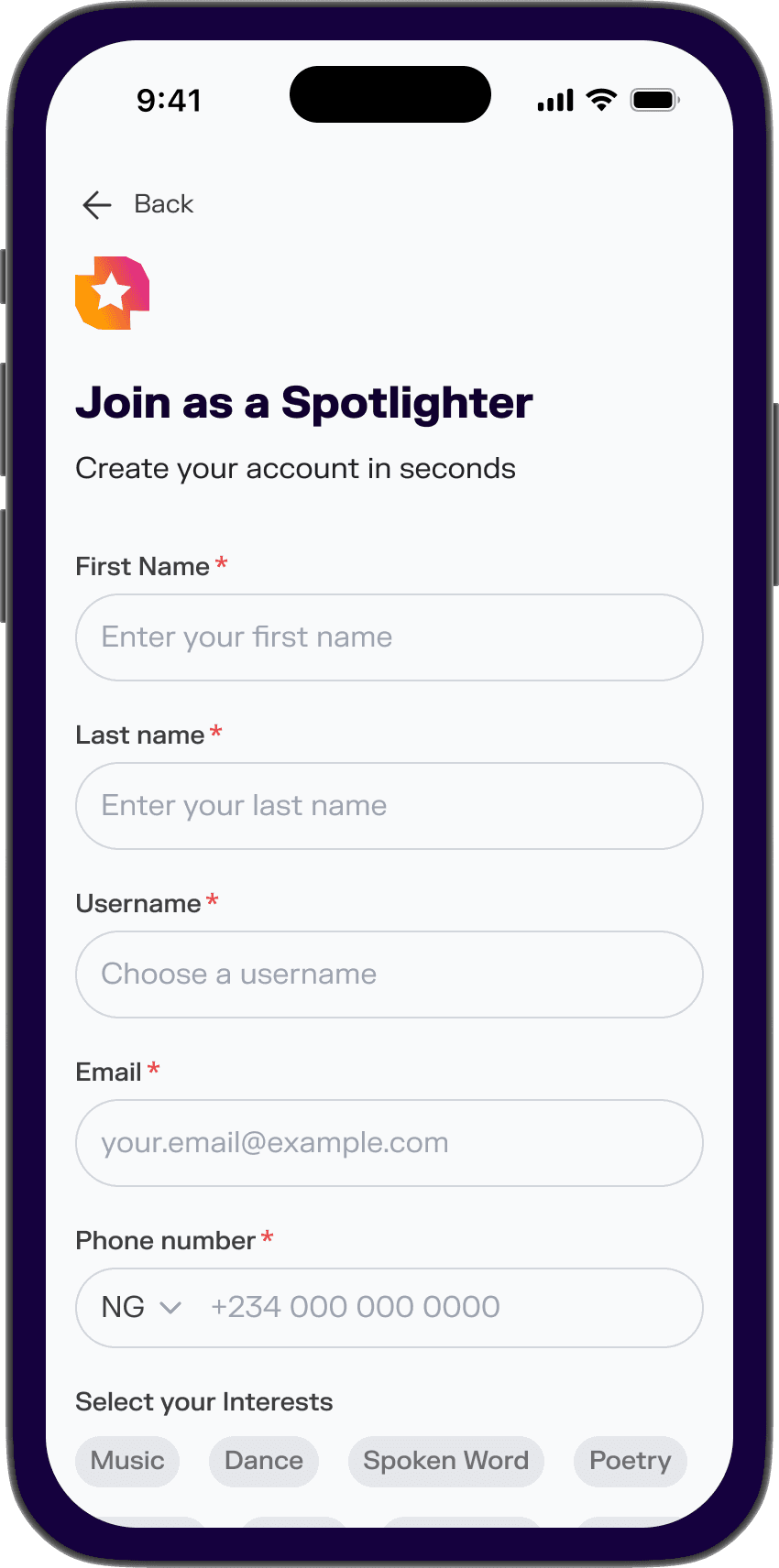The width and height of the screenshot is (779, 1568).
Task: Open the NG country code dropdown
Action: pos(124,1307)
